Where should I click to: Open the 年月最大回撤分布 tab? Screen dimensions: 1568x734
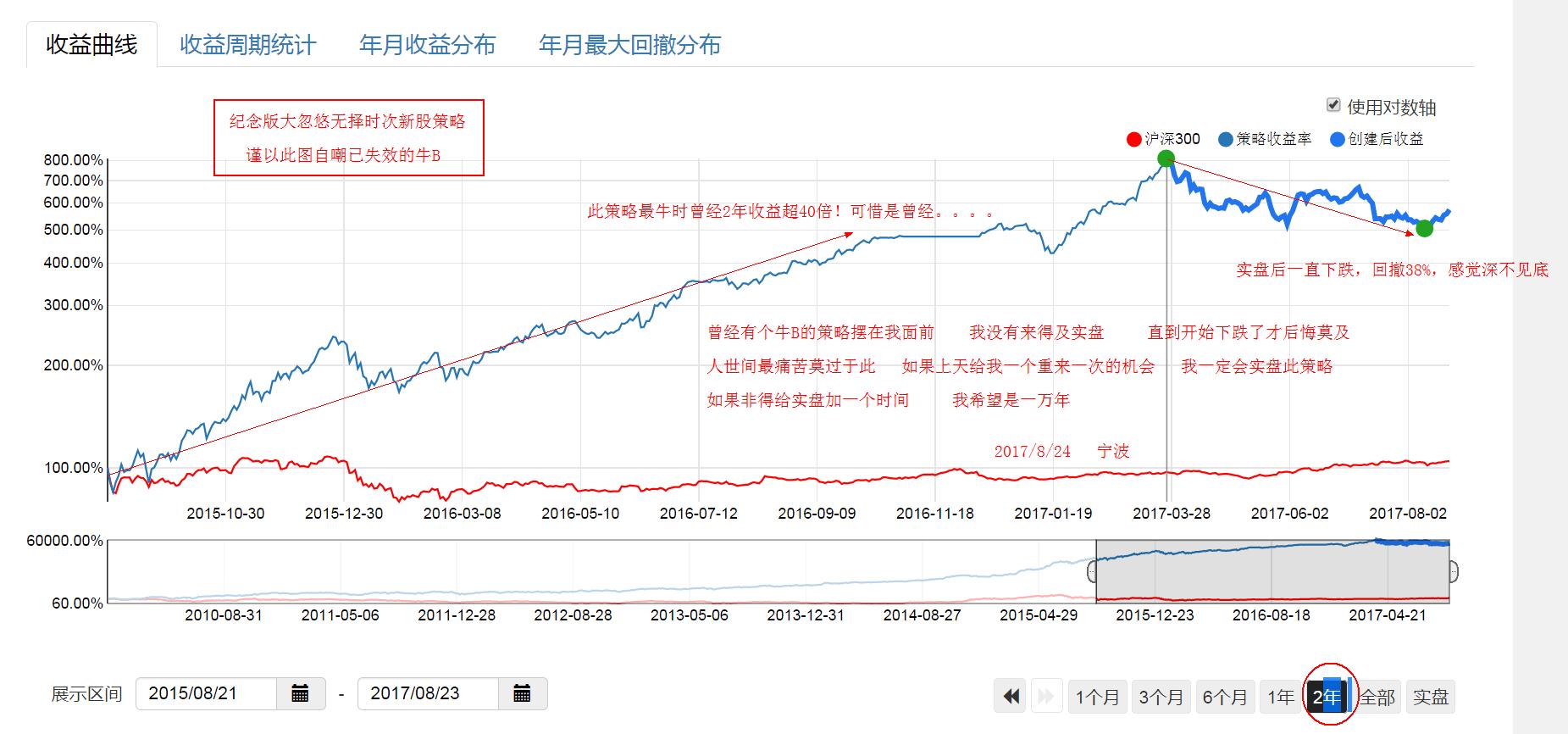pos(629,45)
